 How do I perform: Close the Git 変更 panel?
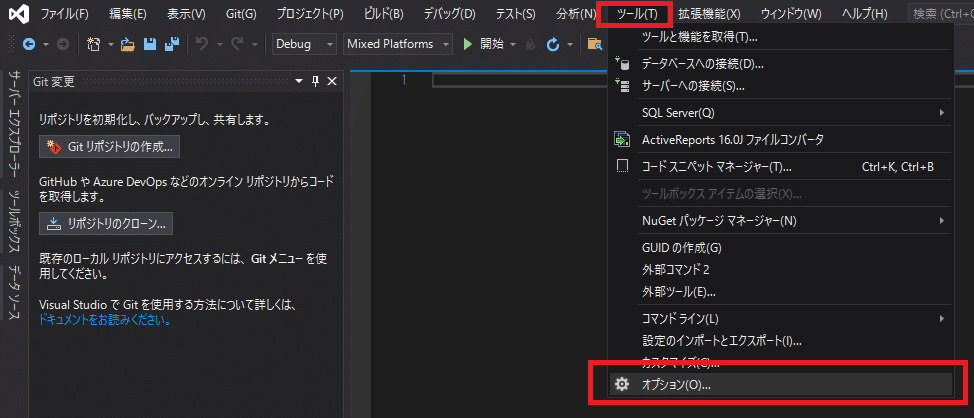point(332,81)
